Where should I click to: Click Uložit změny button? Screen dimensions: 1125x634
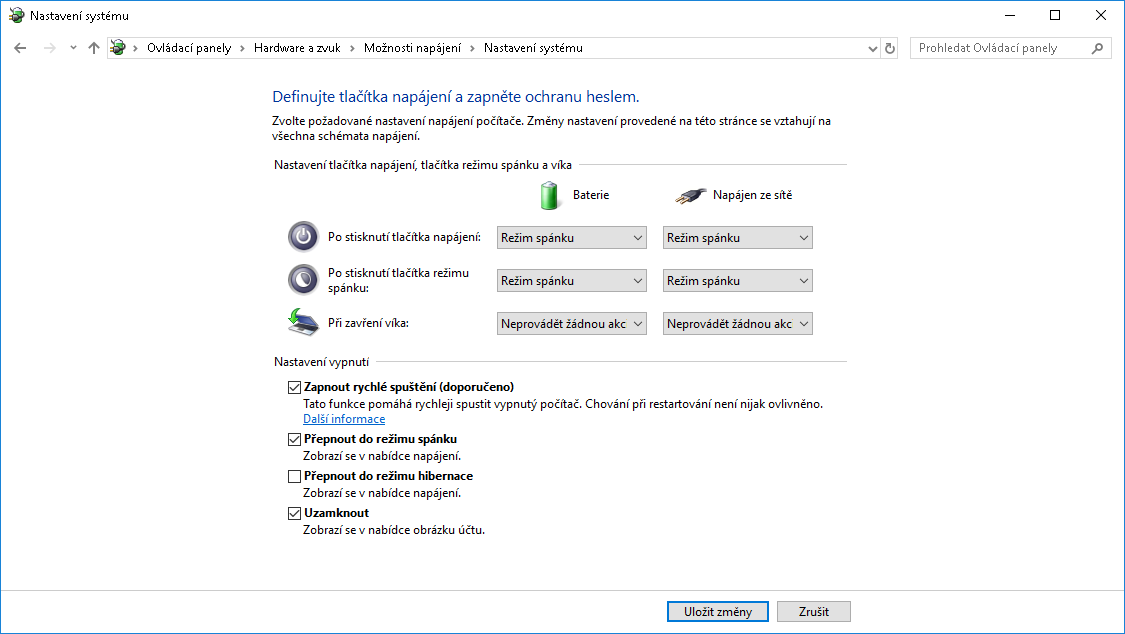click(717, 611)
